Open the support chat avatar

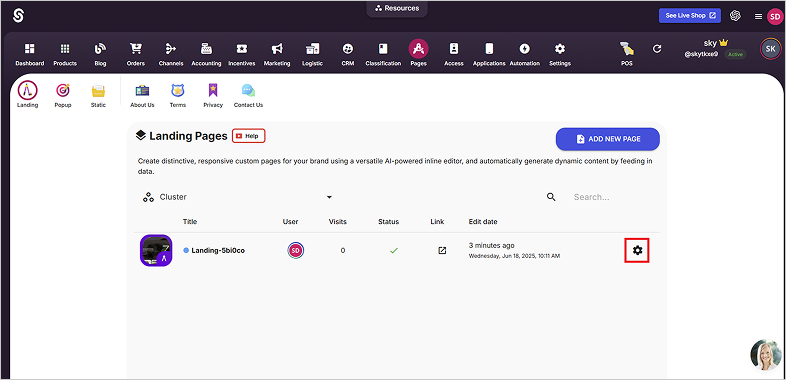pyautogui.click(x=766, y=355)
